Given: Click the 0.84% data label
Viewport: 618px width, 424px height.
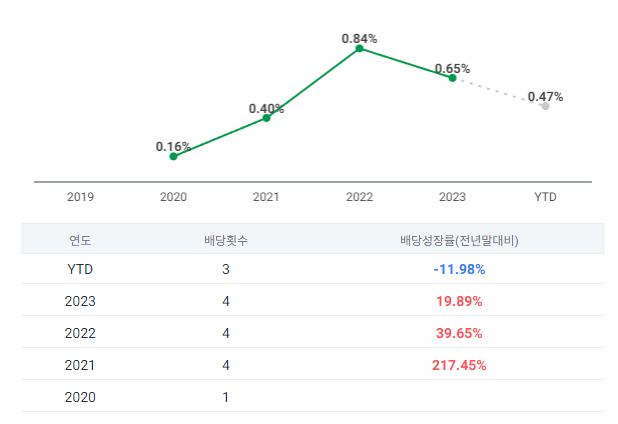Looking at the screenshot, I should click(359, 38).
